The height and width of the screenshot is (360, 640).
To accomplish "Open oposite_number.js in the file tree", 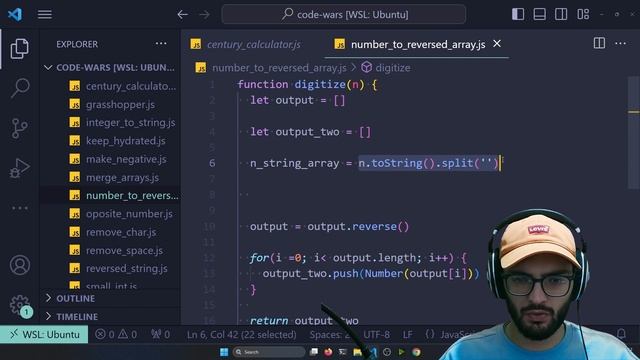I will 110,214.
